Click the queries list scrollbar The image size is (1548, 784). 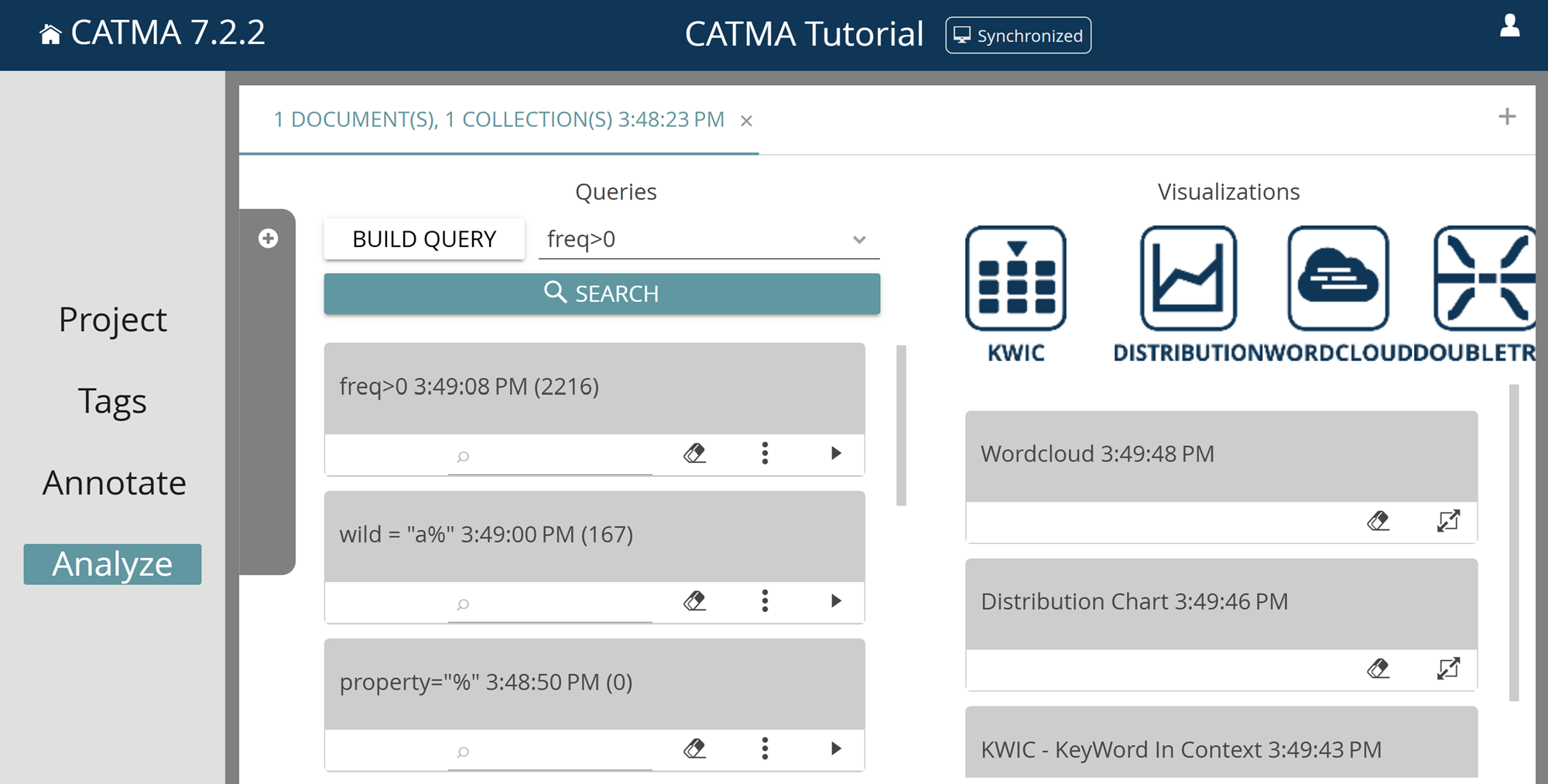pos(901,426)
